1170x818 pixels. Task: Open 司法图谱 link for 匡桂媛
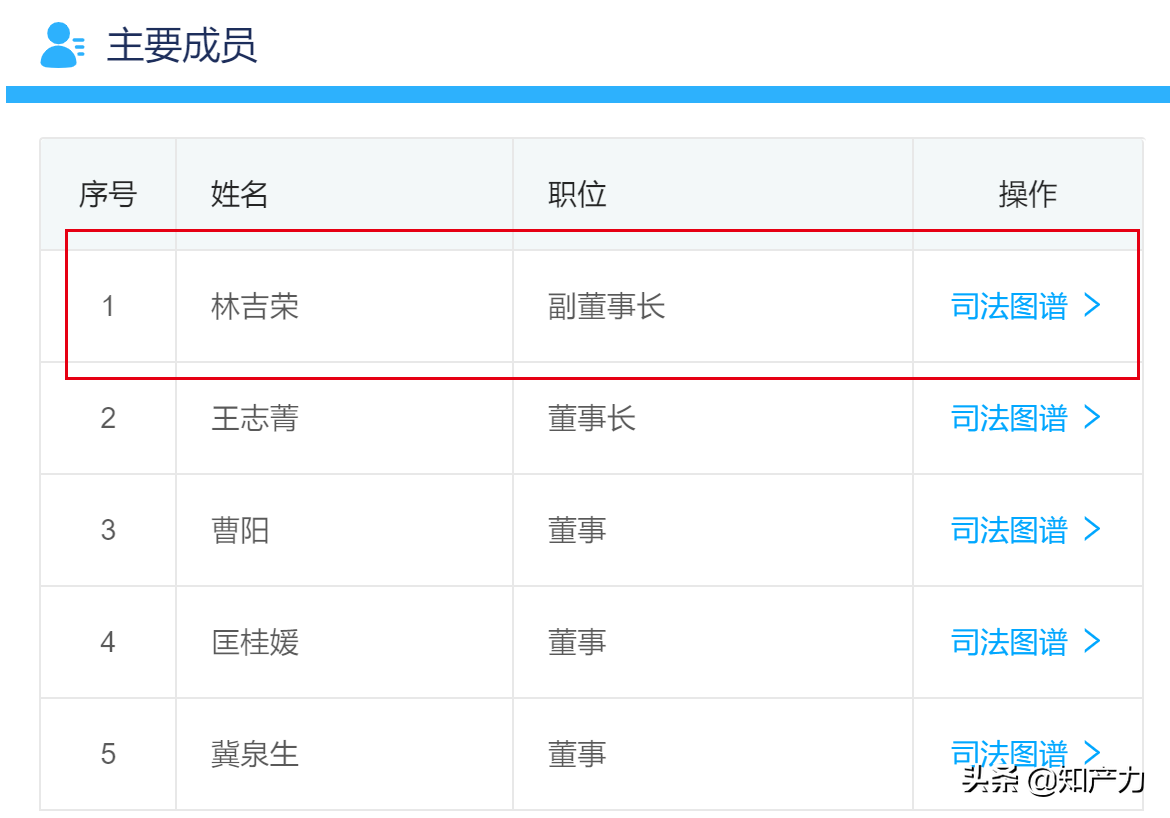1009,642
